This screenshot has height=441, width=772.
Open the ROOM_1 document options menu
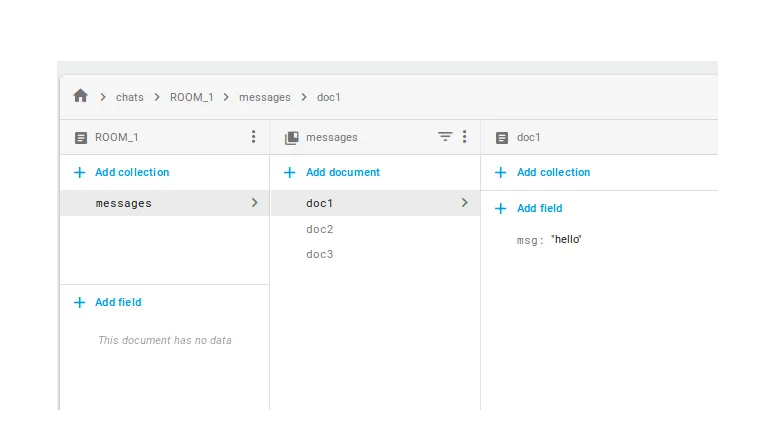click(x=253, y=137)
